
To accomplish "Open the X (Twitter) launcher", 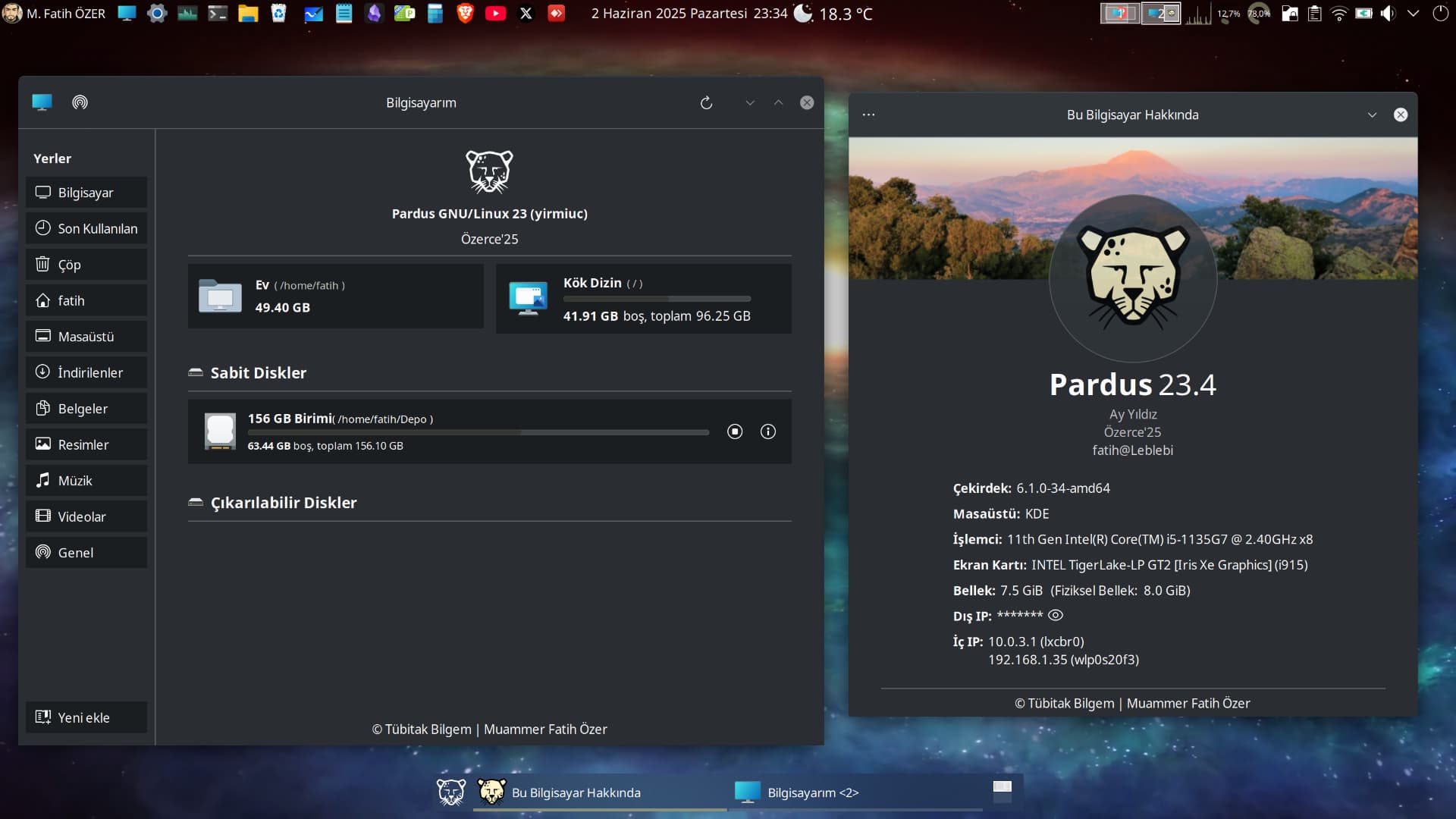I will (x=526, y=14).
